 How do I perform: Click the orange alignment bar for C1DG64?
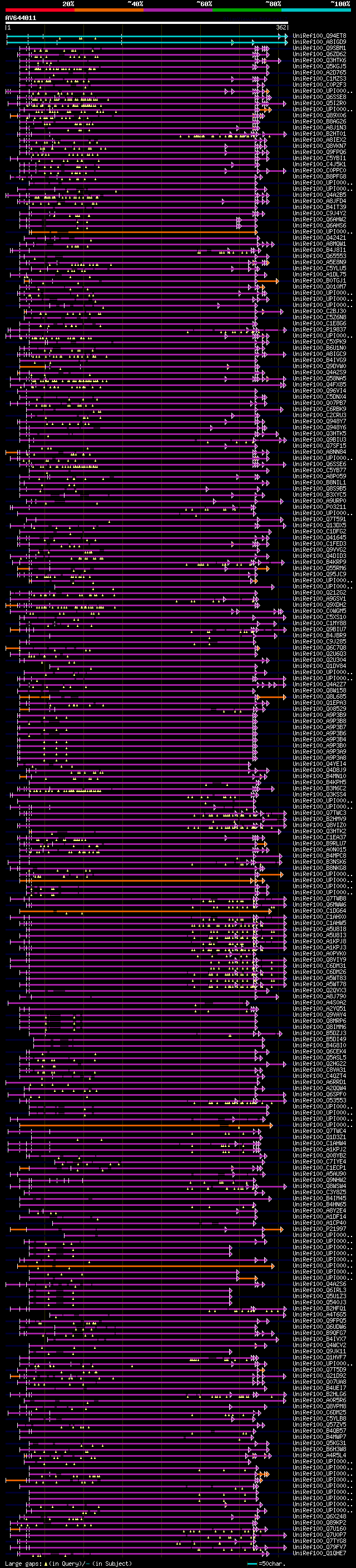(145, 911)
